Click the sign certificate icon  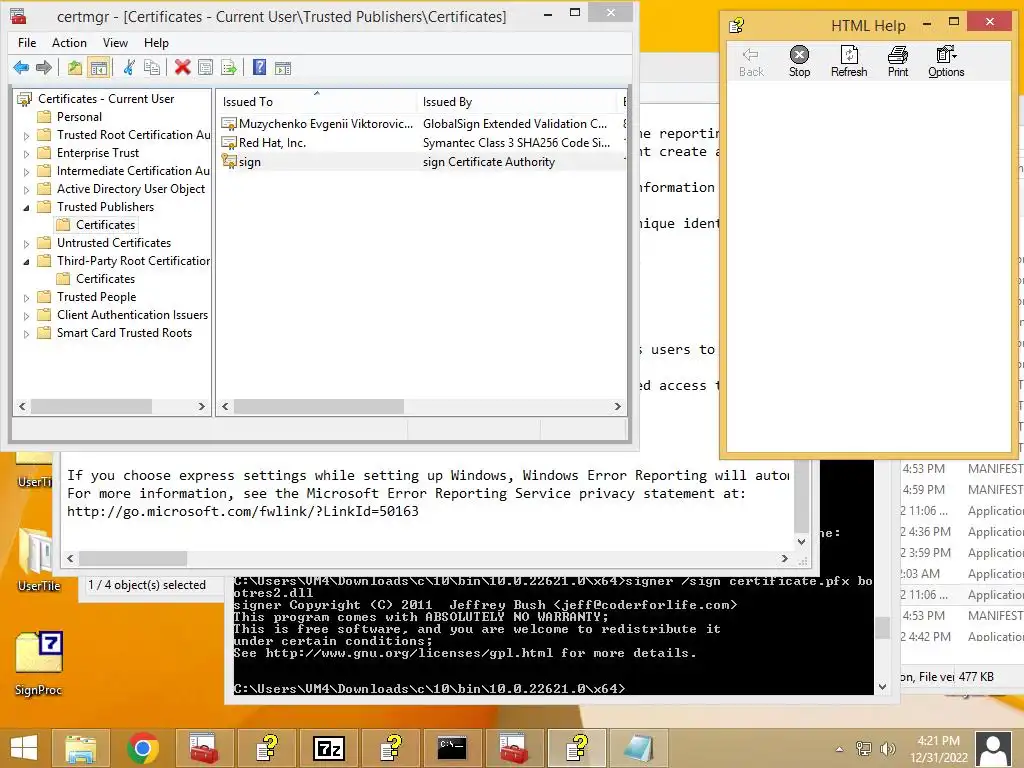229,161
